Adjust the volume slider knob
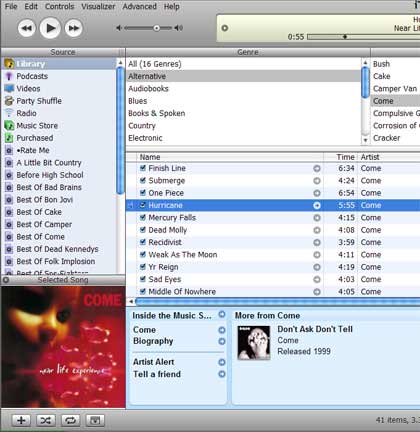Screen dimensions: 420x432 point(156,28)
